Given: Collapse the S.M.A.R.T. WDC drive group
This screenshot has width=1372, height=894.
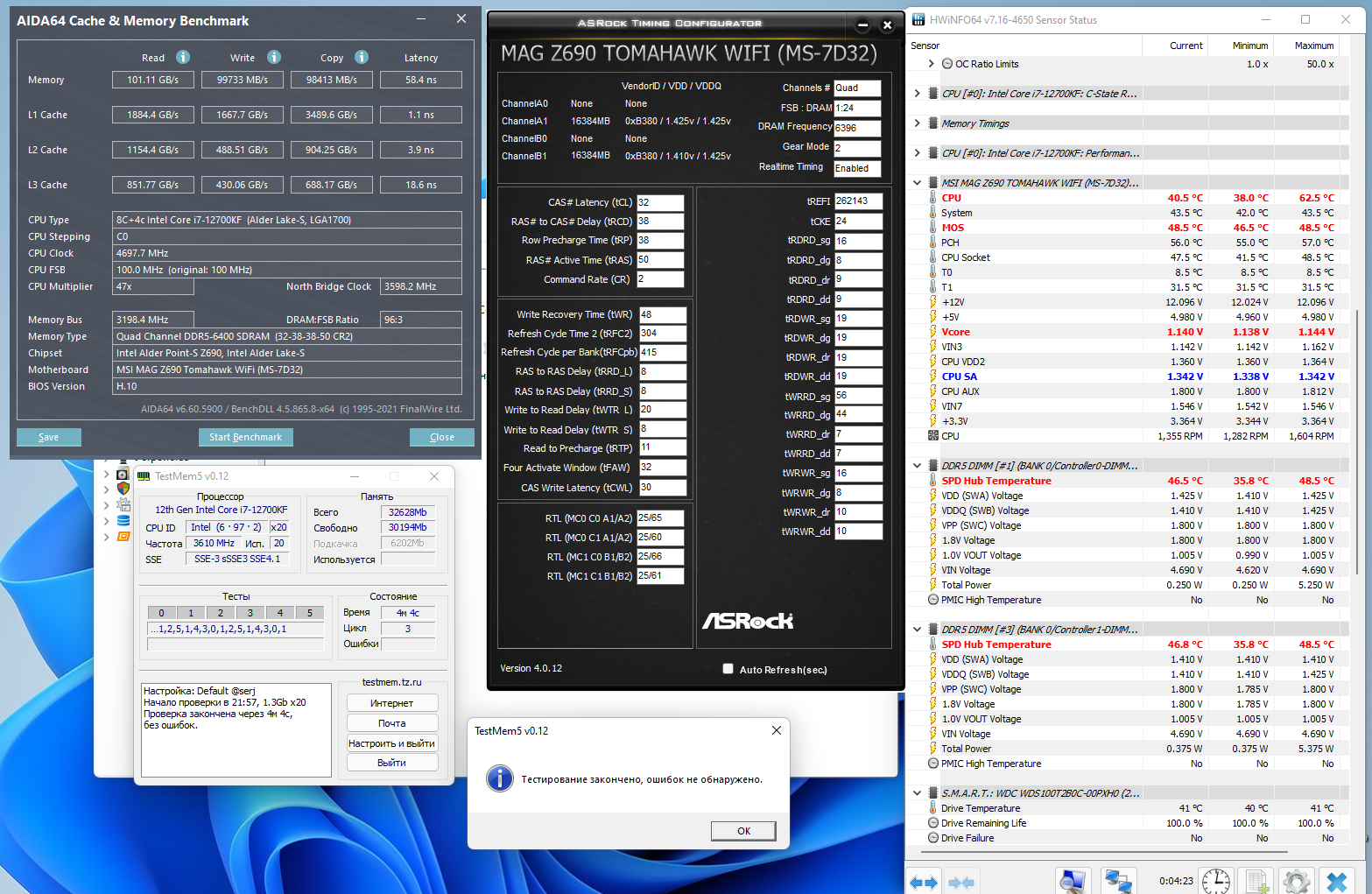Looking at the screenshot, I should 917,793.
